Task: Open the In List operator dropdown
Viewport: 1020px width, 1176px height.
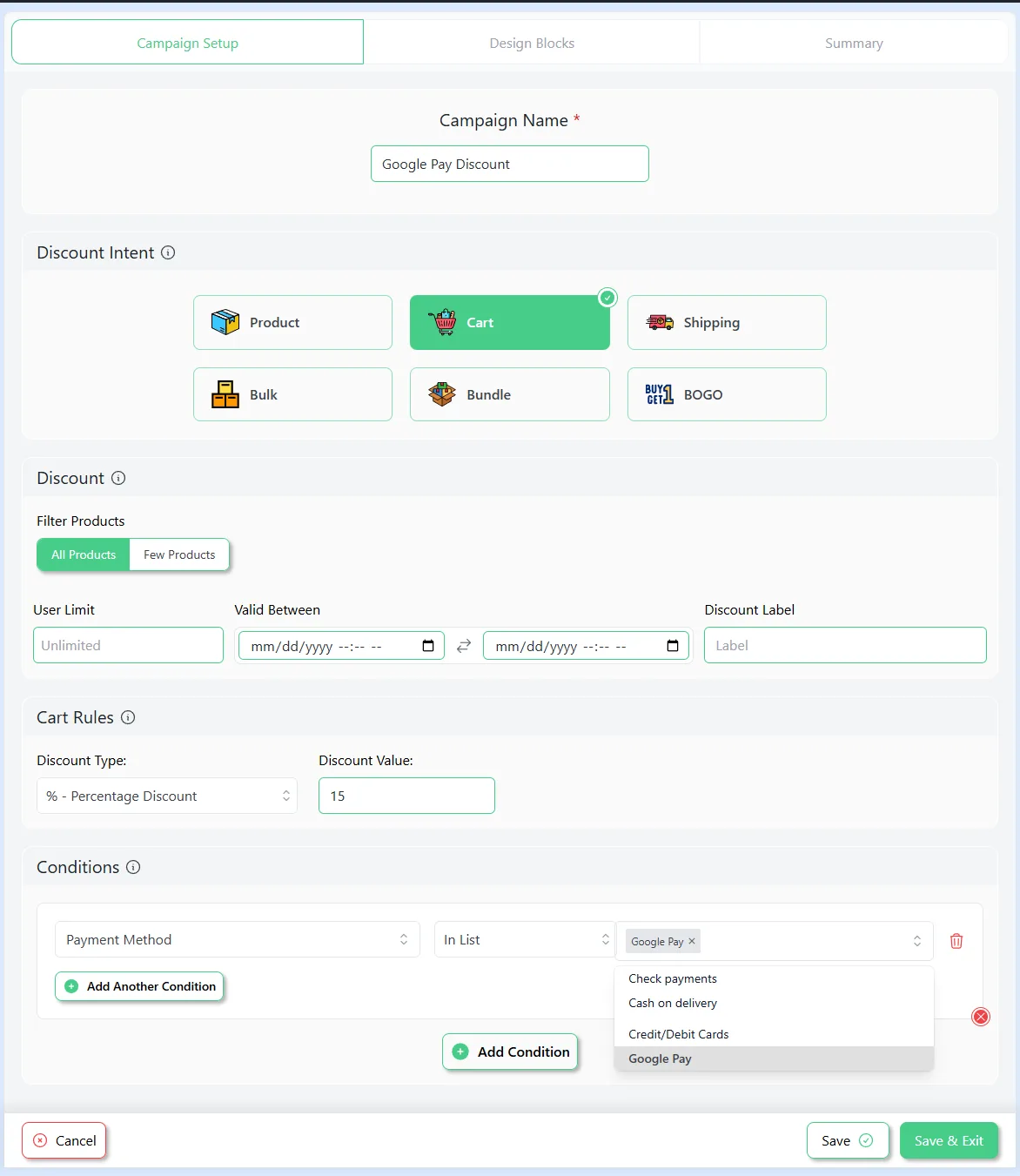Action: point(525,939)
